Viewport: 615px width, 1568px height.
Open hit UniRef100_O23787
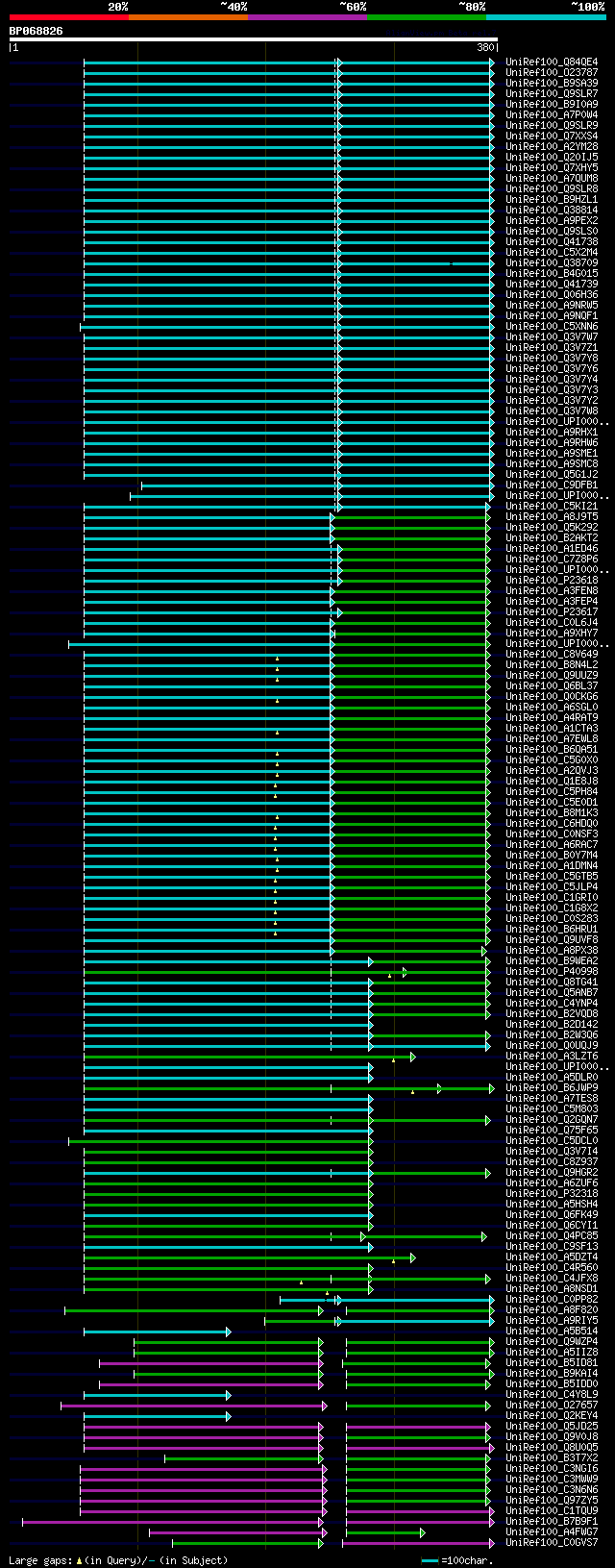pyautogui.click(x=552, y=73)
